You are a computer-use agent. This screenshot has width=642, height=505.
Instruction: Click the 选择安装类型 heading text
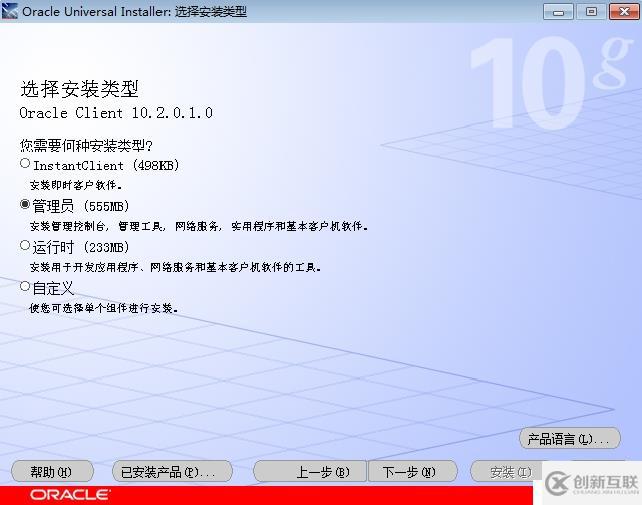point(79,89)
